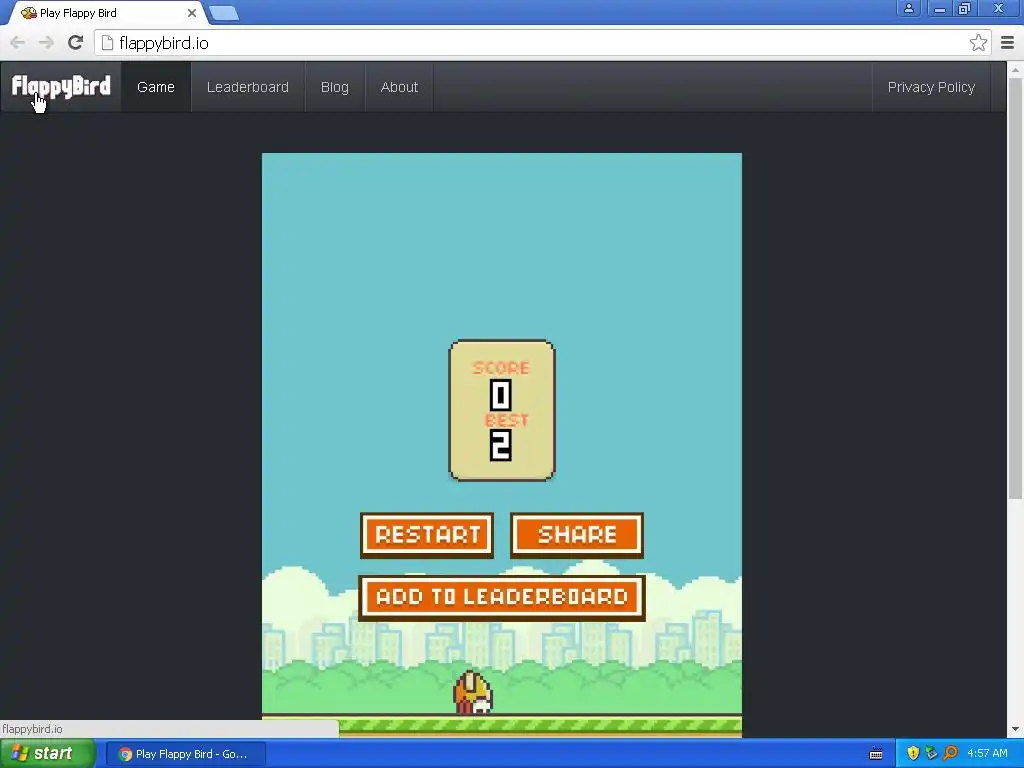Click the safely remove hardware tray icon
This screenshot has height=768, width=1024.
(931, 754)
